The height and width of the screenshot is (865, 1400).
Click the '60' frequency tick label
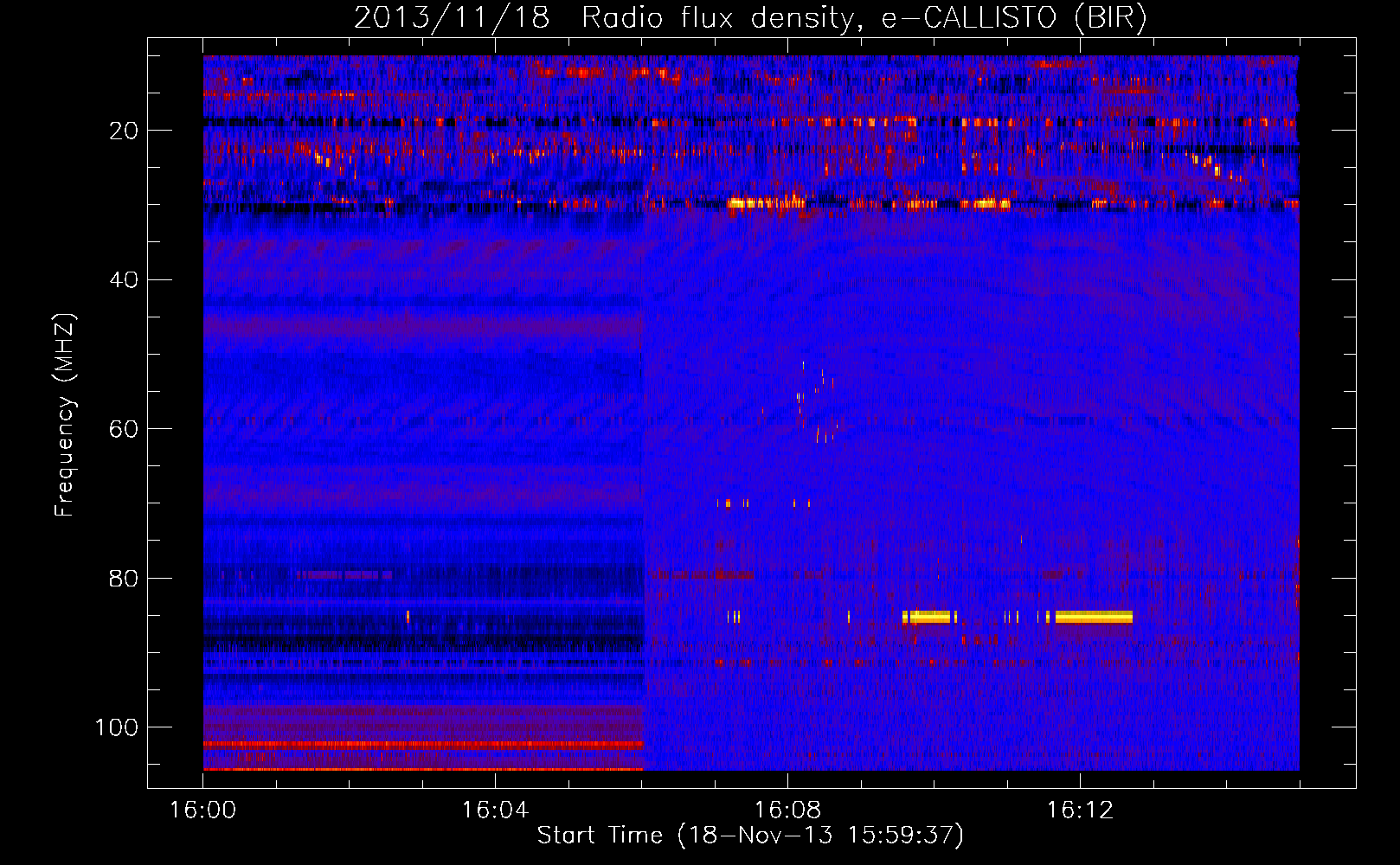point(124,429)
